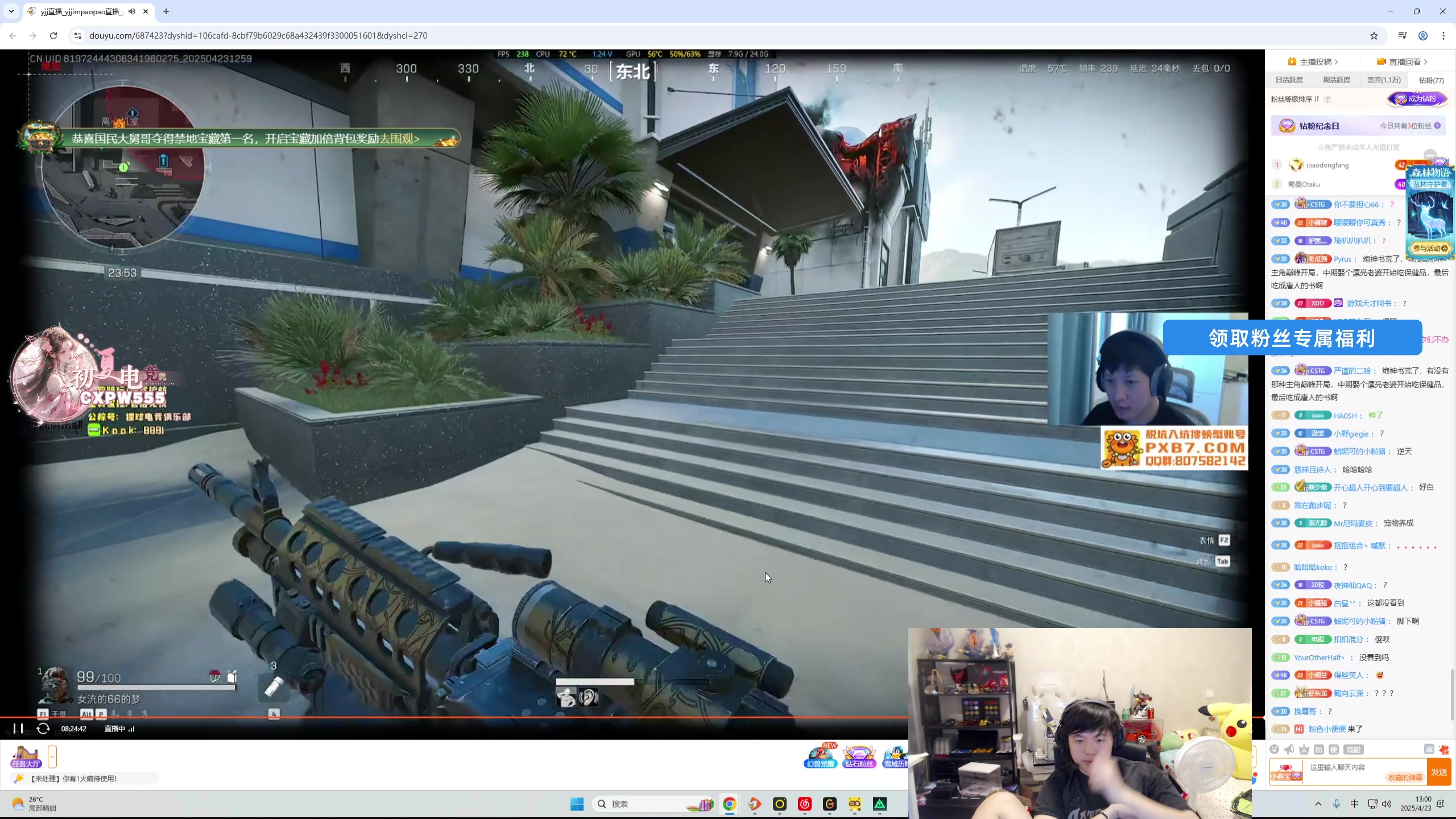1456x819 pixels.
Task: Collapse the 森林物语 activity widget with minus button
Action: (x=1430, y=155)
